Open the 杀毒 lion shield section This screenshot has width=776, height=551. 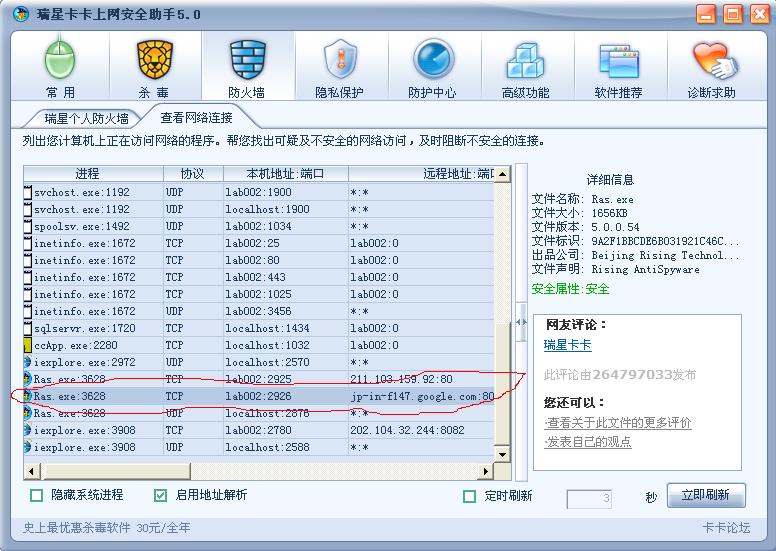(154, 67)
